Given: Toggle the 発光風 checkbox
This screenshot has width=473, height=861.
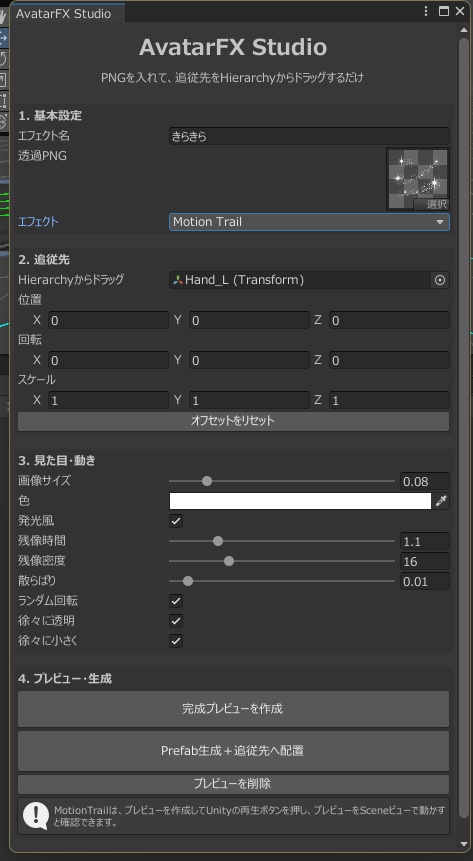Looking at the screenshot, I should click(176, 521).
